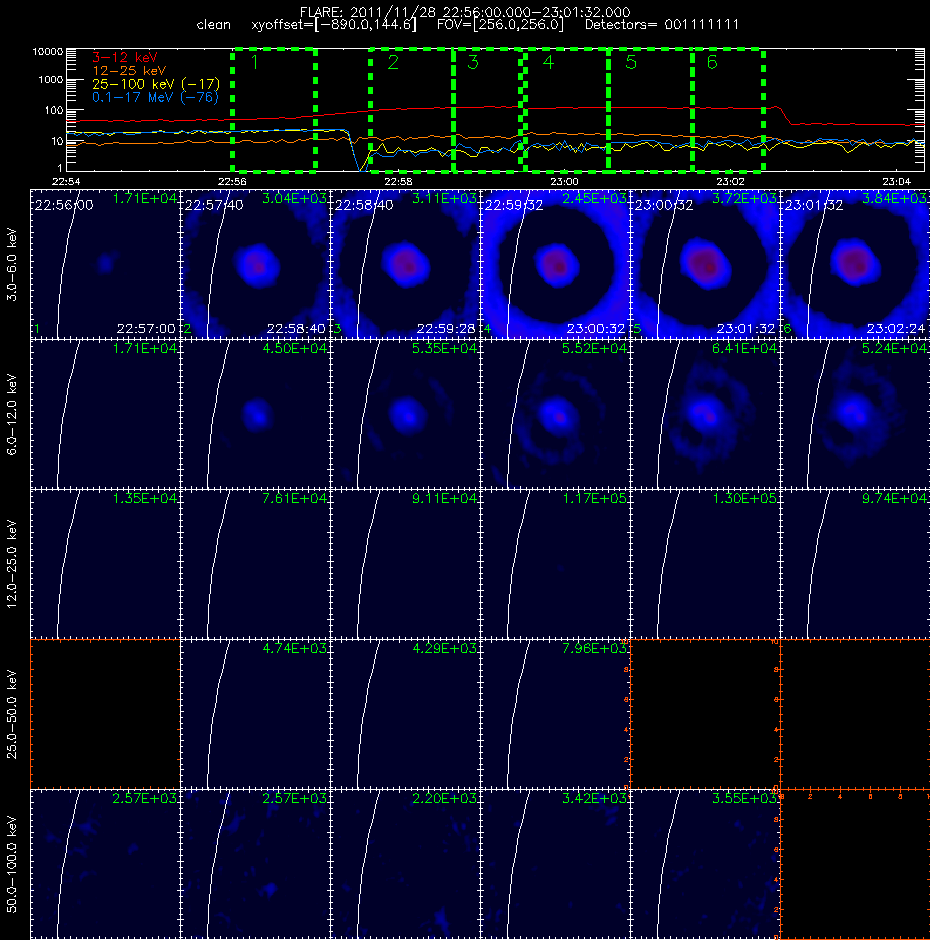Image resolution: width=930 pixels, height=940 pixels.
Task: Click the '50.0-100.0 keV' row label
Action: 12,864
